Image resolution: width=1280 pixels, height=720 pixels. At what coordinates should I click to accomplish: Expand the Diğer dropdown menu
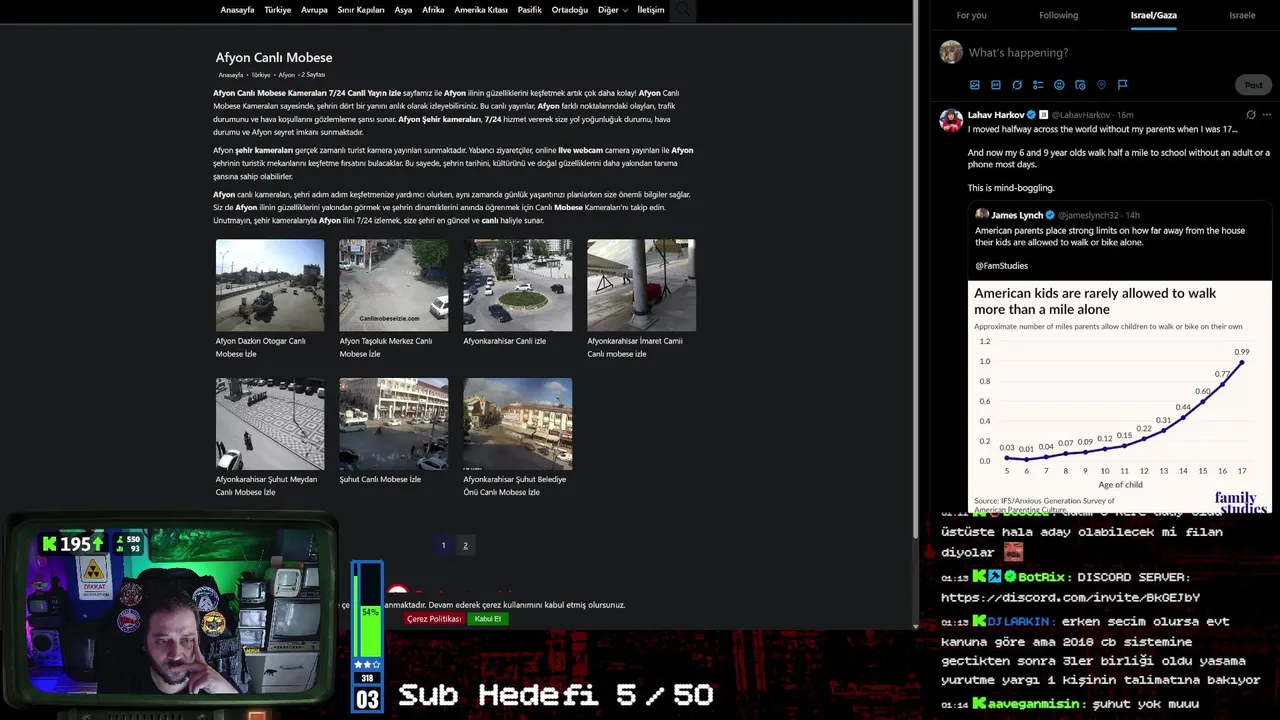click(612, 10)
